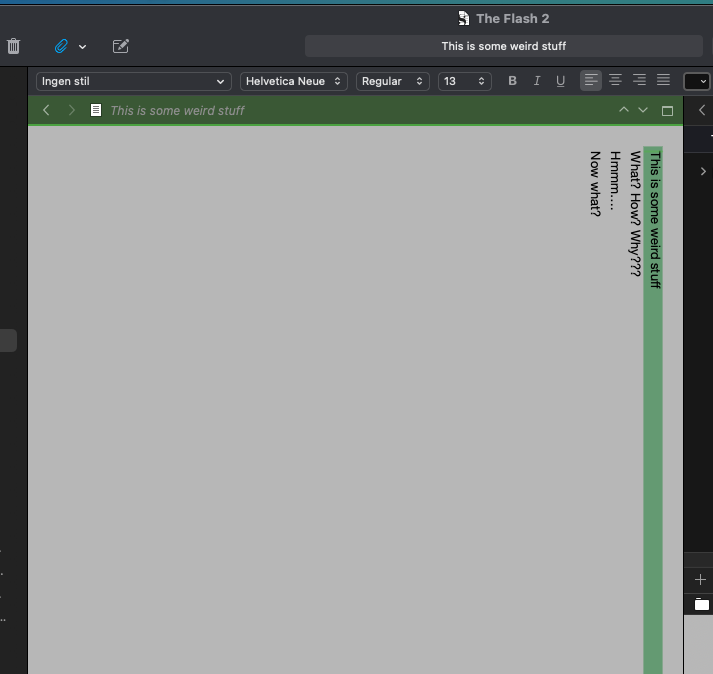
Task: Open the Regular typeface dropdown
Action: [393, 81]
